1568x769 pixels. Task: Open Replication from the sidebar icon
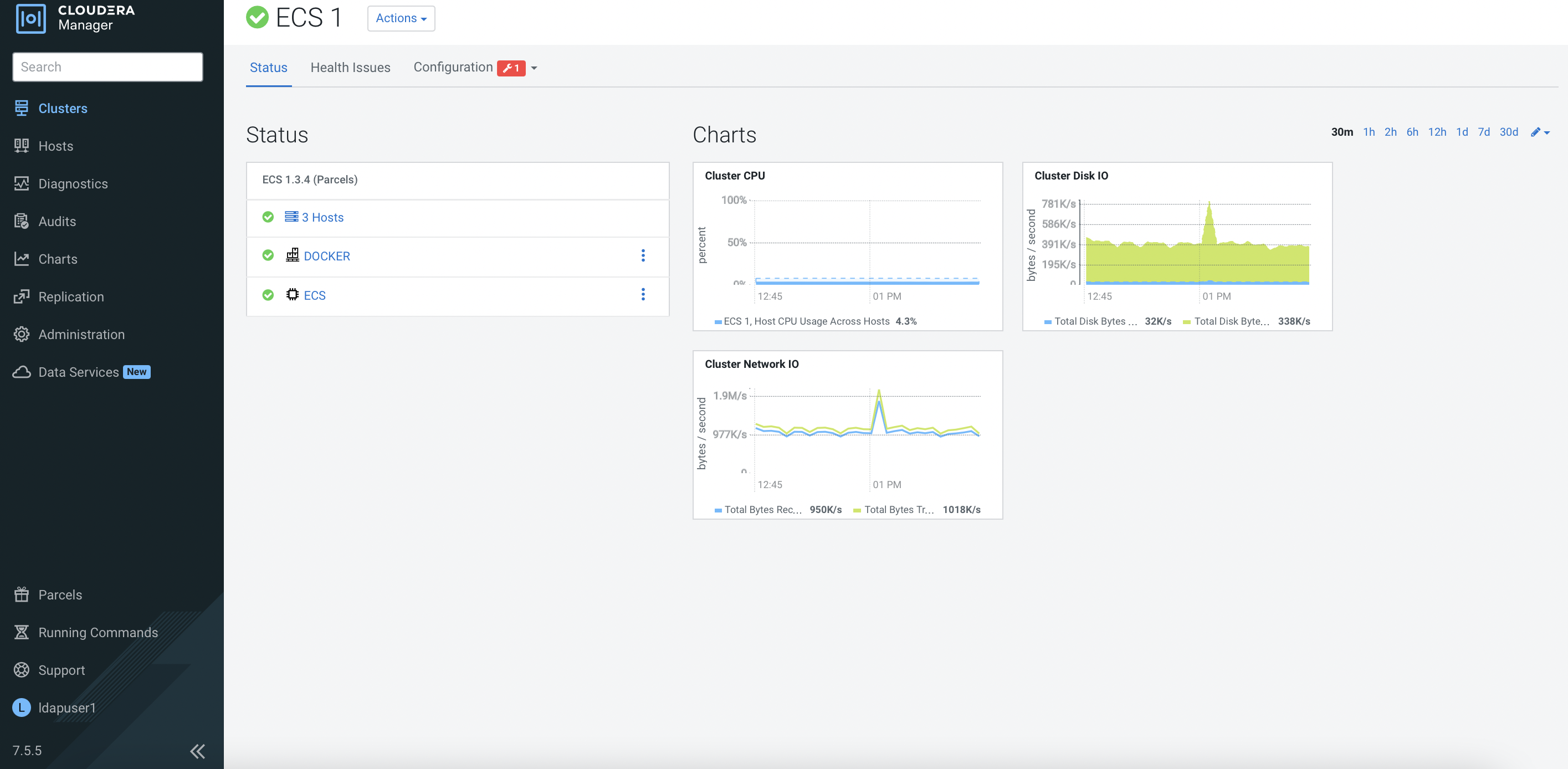(x=22, y=296)
